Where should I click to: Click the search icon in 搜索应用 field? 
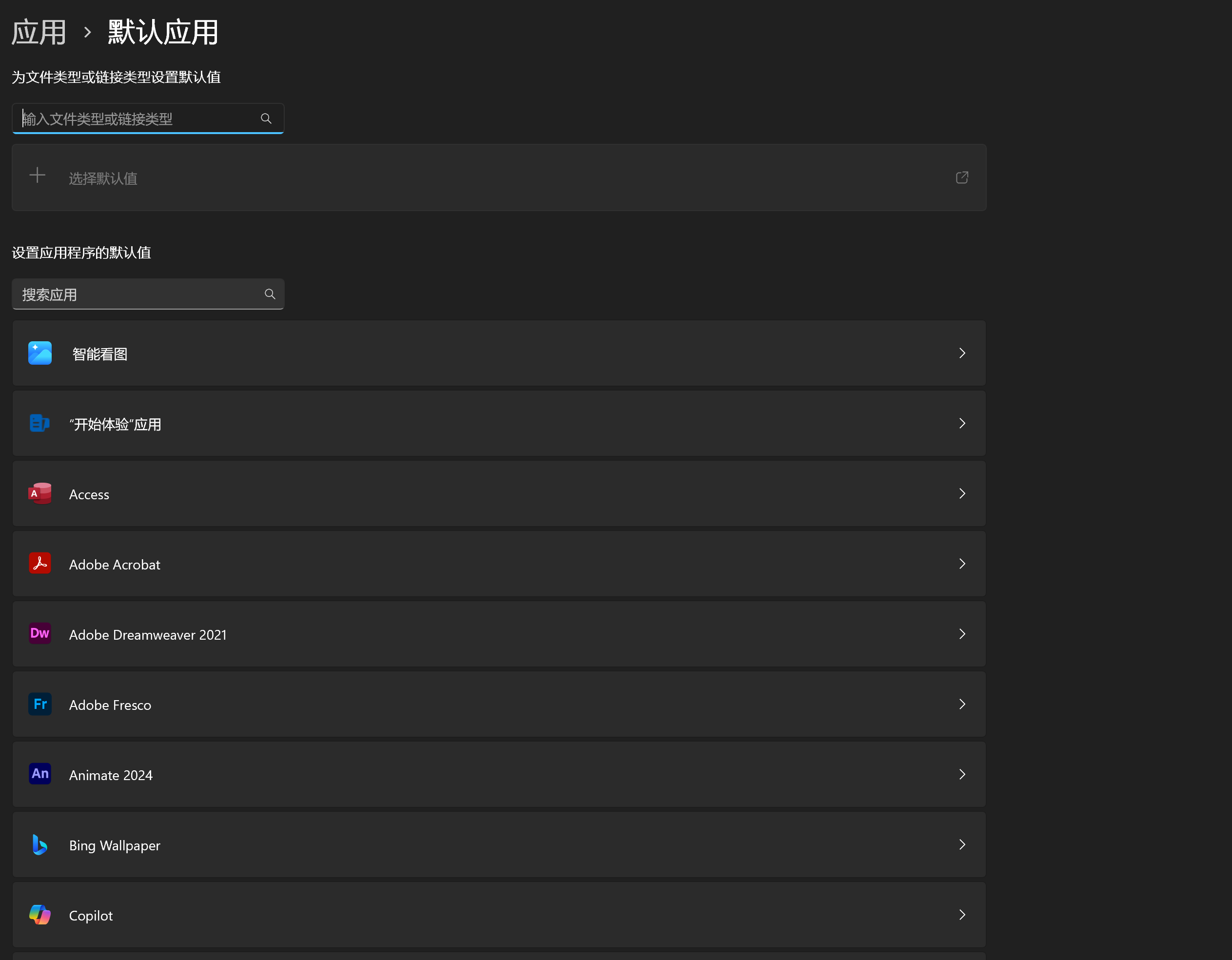pos(270,294)
